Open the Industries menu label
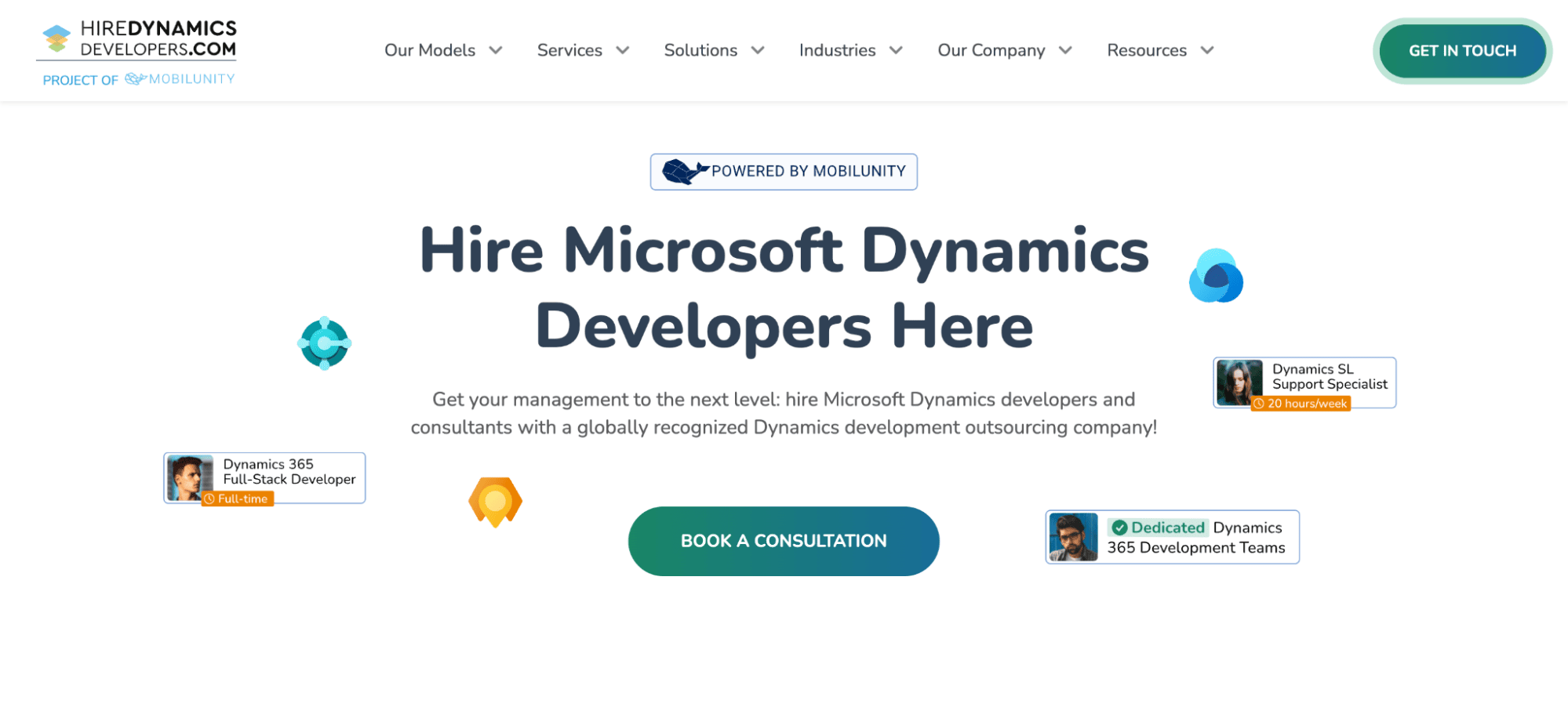Image resolution: width=1568 pixels, height=711 pixels. click(x=837, y=50)
